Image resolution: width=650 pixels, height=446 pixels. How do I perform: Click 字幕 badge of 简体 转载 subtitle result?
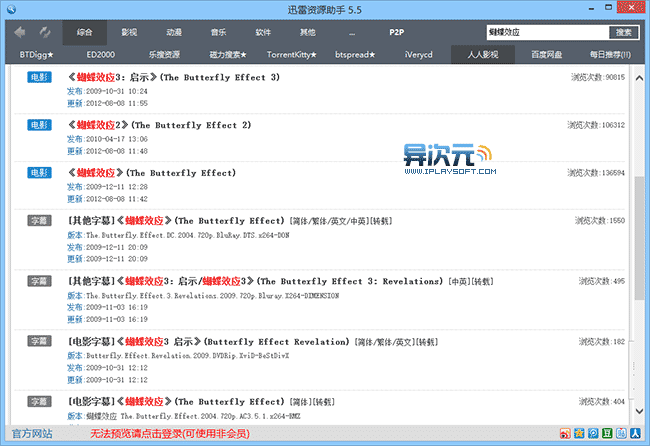coord(39,402)
